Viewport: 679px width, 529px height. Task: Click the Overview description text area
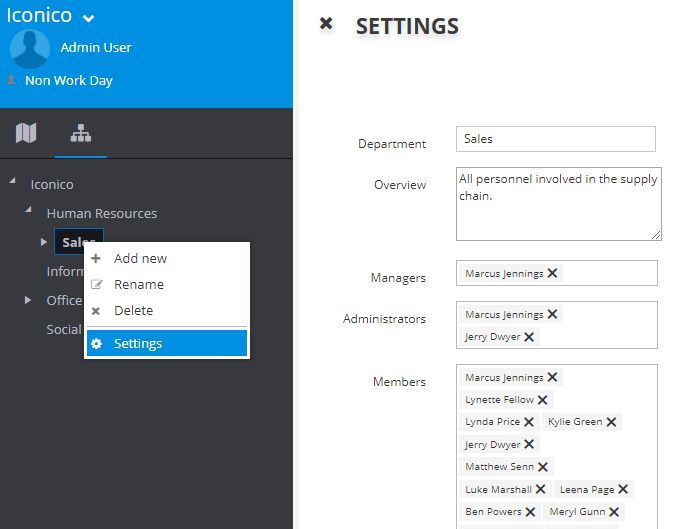(x=558, y=203)
